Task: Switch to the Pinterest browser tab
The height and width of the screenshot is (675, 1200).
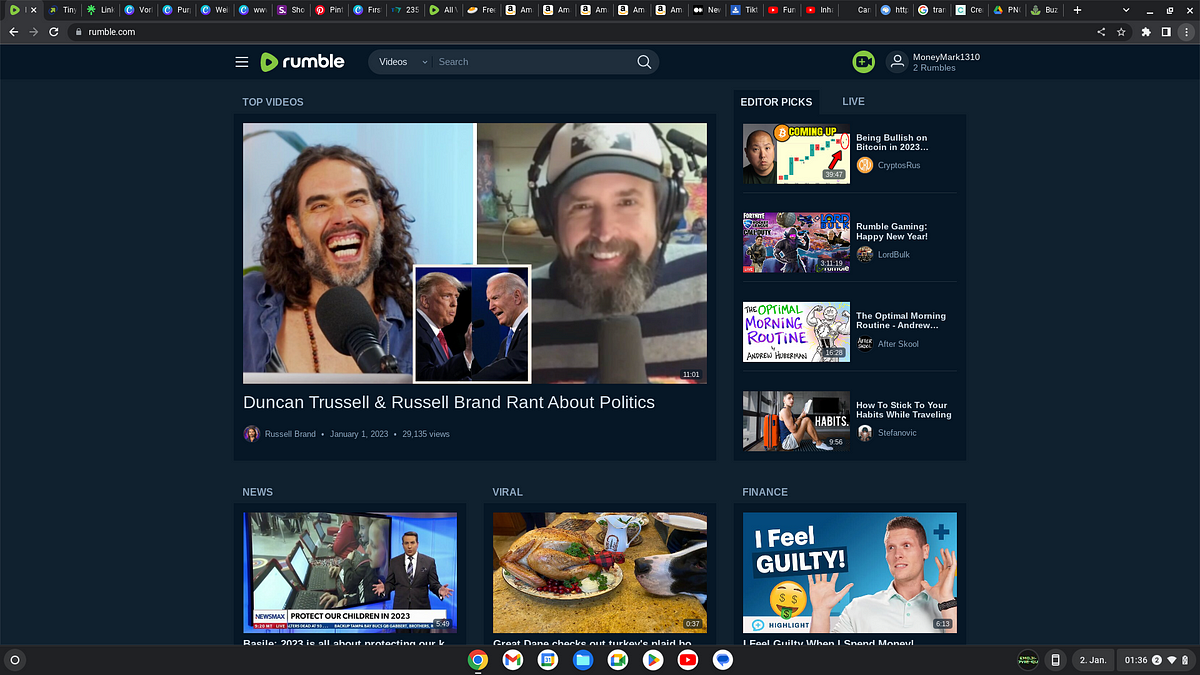Action: 328,9
